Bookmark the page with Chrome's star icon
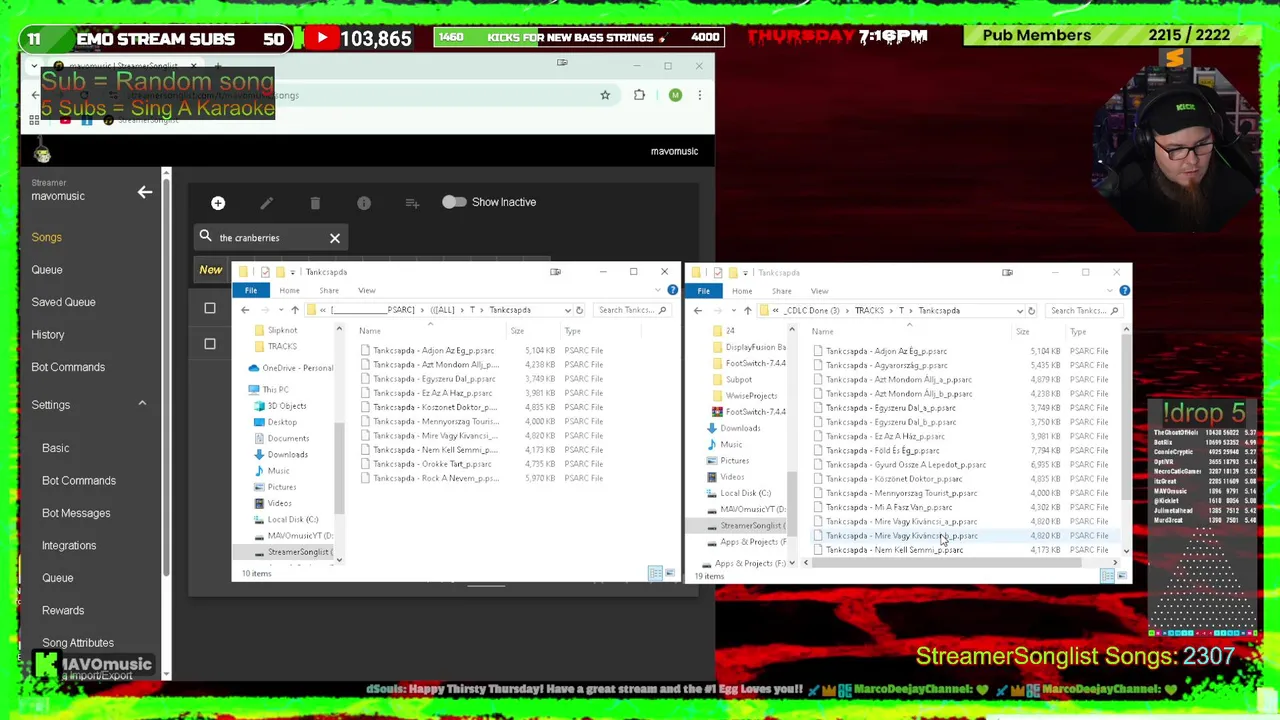Viewport: 1280px width, 720px height. pos(605,95)
